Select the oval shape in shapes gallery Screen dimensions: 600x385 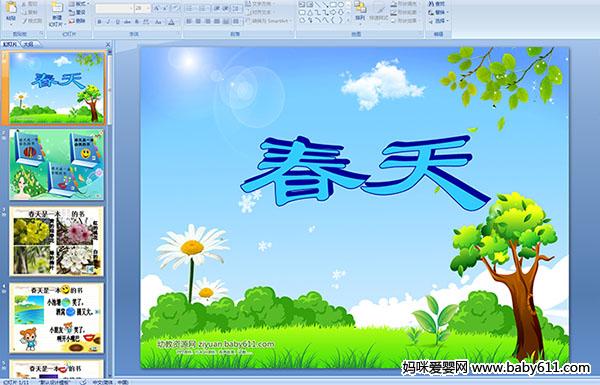point(341,5)
